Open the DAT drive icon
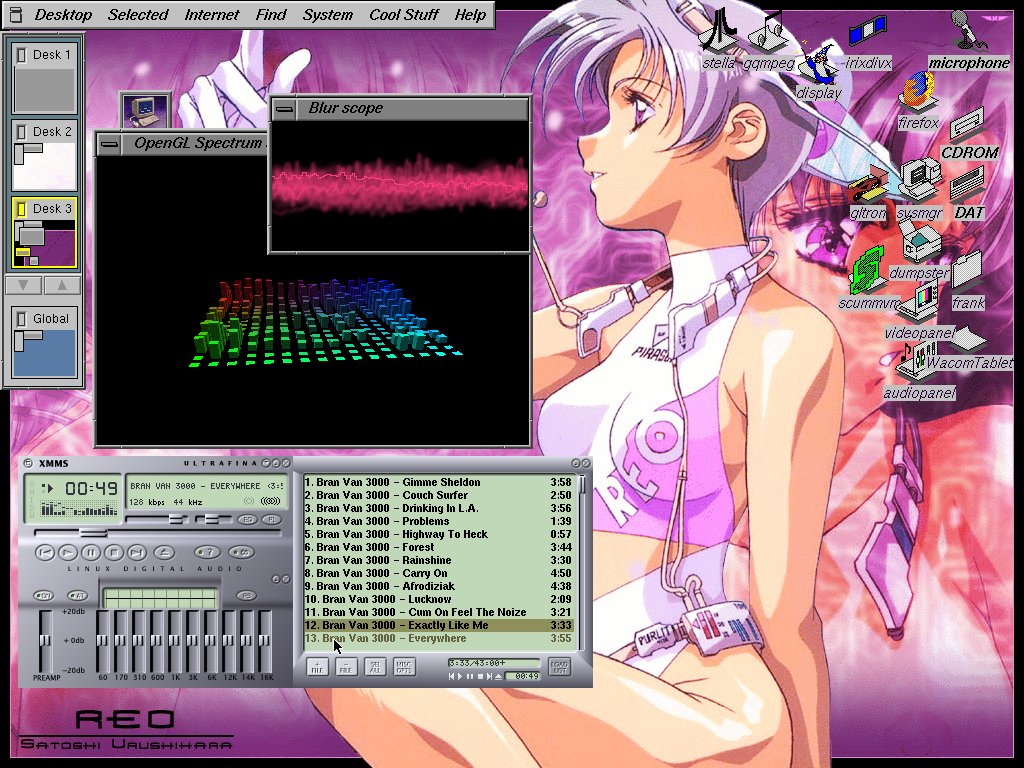The height and width of the screenshot is (768, 1024). tap(968, 194)
